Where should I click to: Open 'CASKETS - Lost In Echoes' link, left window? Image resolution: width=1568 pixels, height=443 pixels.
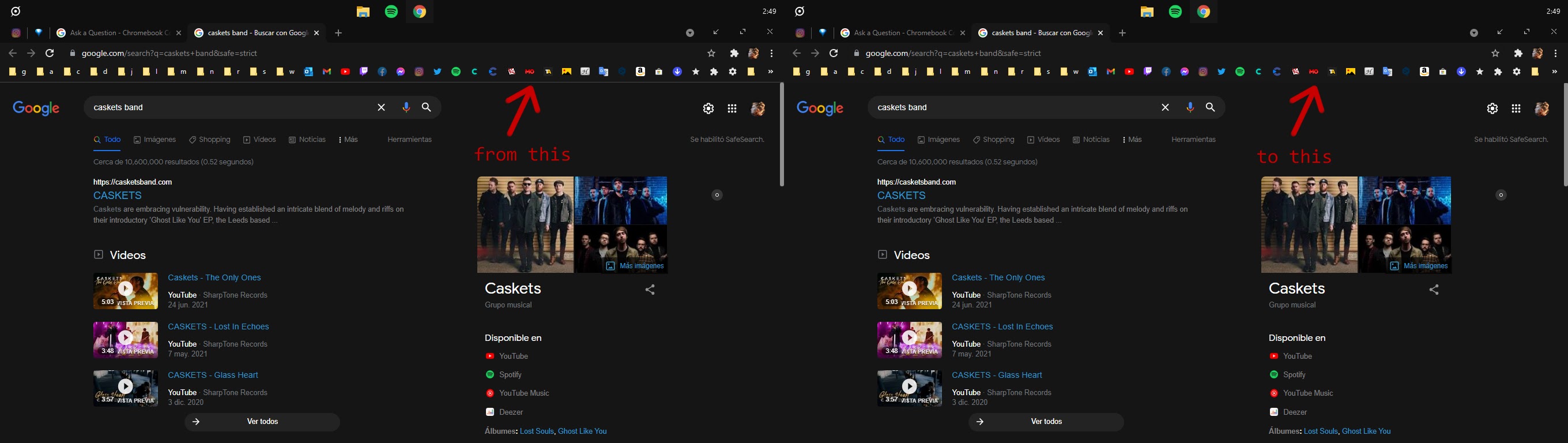[x=218, y=326]
